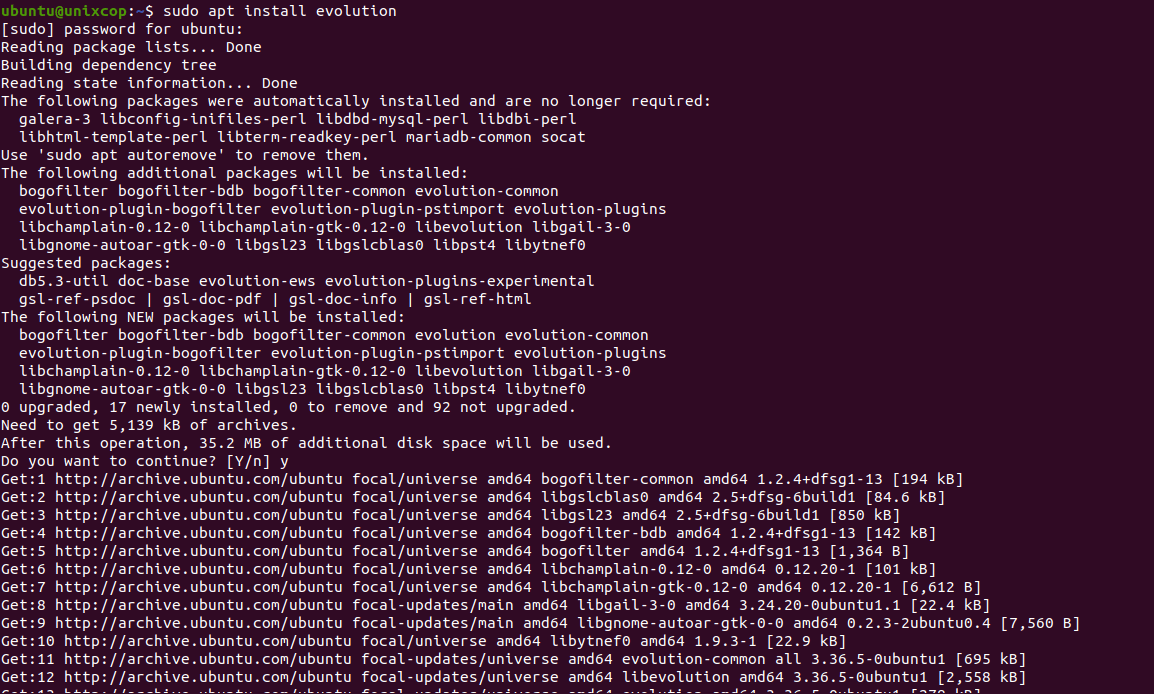Screen dimensions: 1154x694
Task: Click the 'Suggested packages:' heading line
Action: tap(86, 263)
